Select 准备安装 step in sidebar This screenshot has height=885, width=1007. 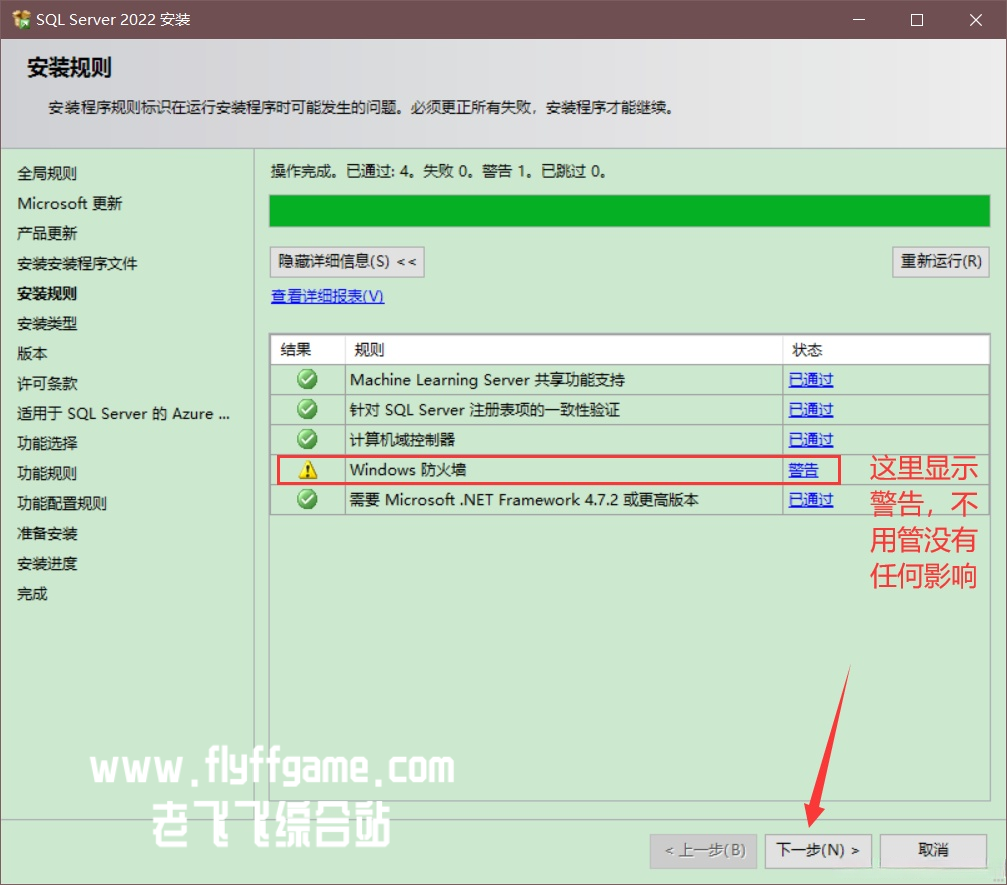[x=47, y=534]
